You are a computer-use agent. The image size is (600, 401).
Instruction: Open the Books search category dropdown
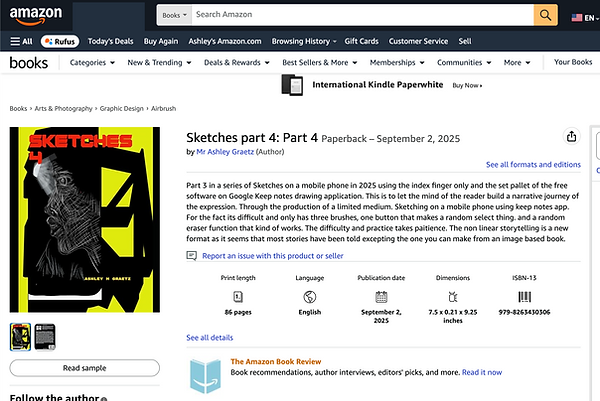[172, 15]
